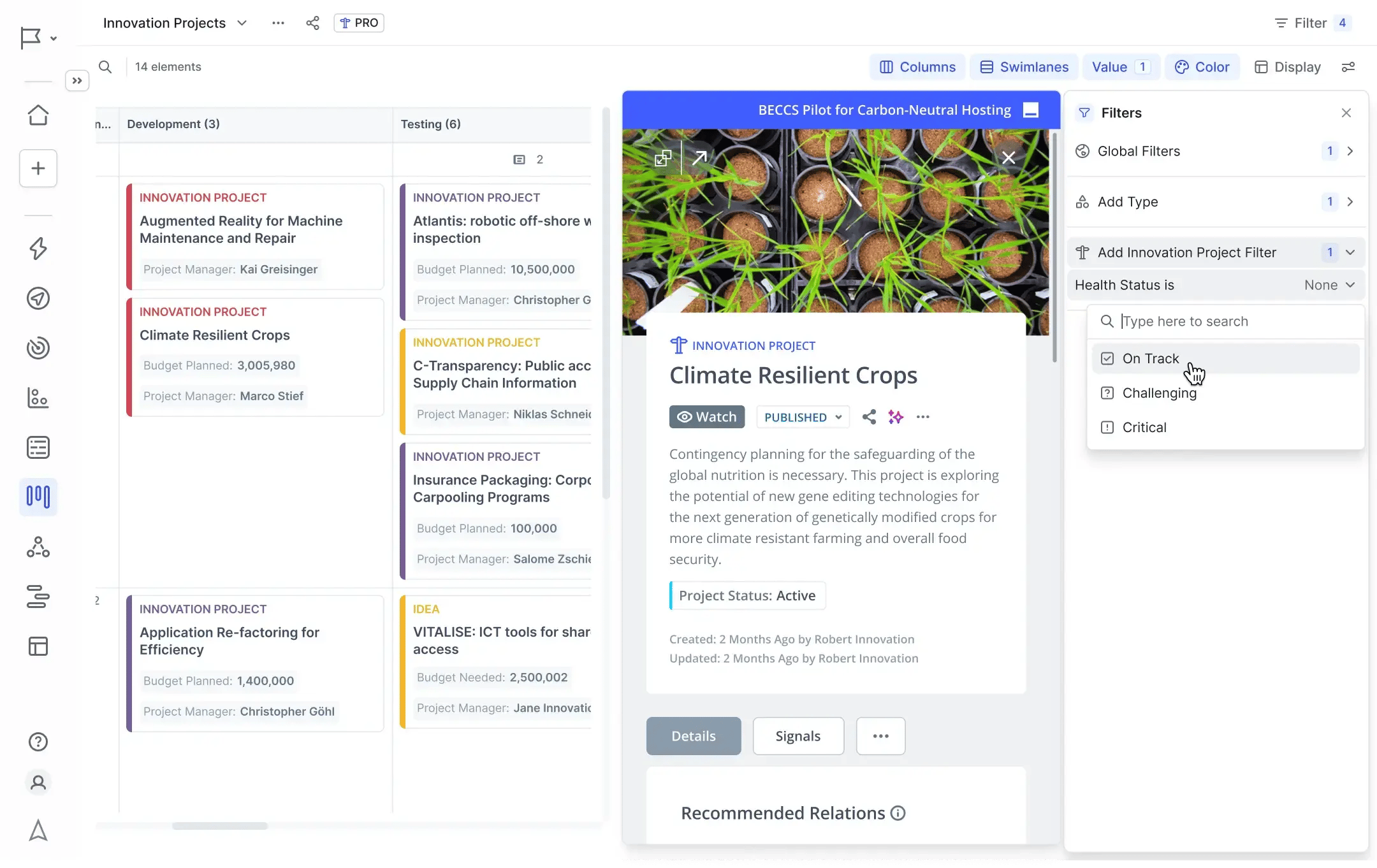Check the Challenging option
1377x868 pixels.
(1226, 393)
